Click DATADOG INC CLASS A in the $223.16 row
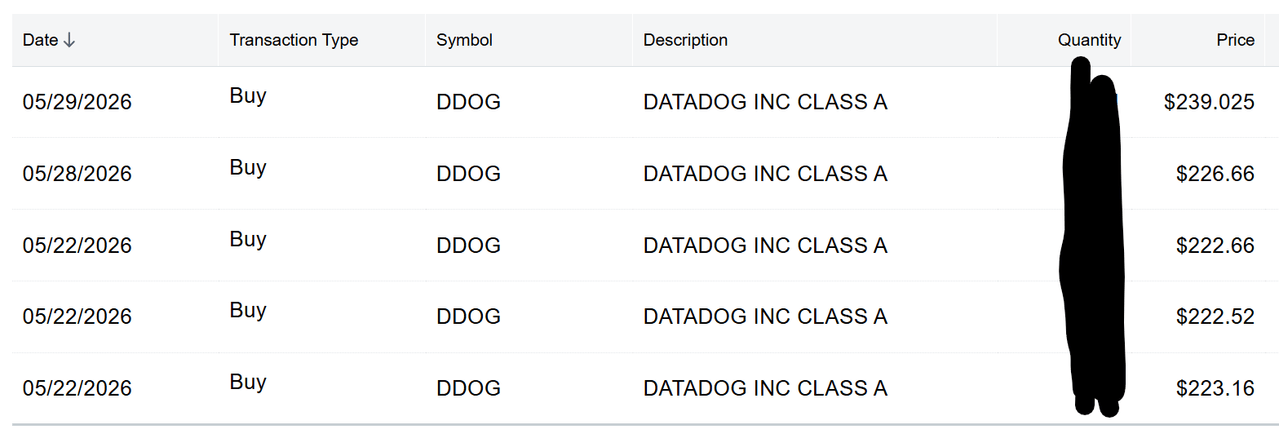 coord(765,388)
